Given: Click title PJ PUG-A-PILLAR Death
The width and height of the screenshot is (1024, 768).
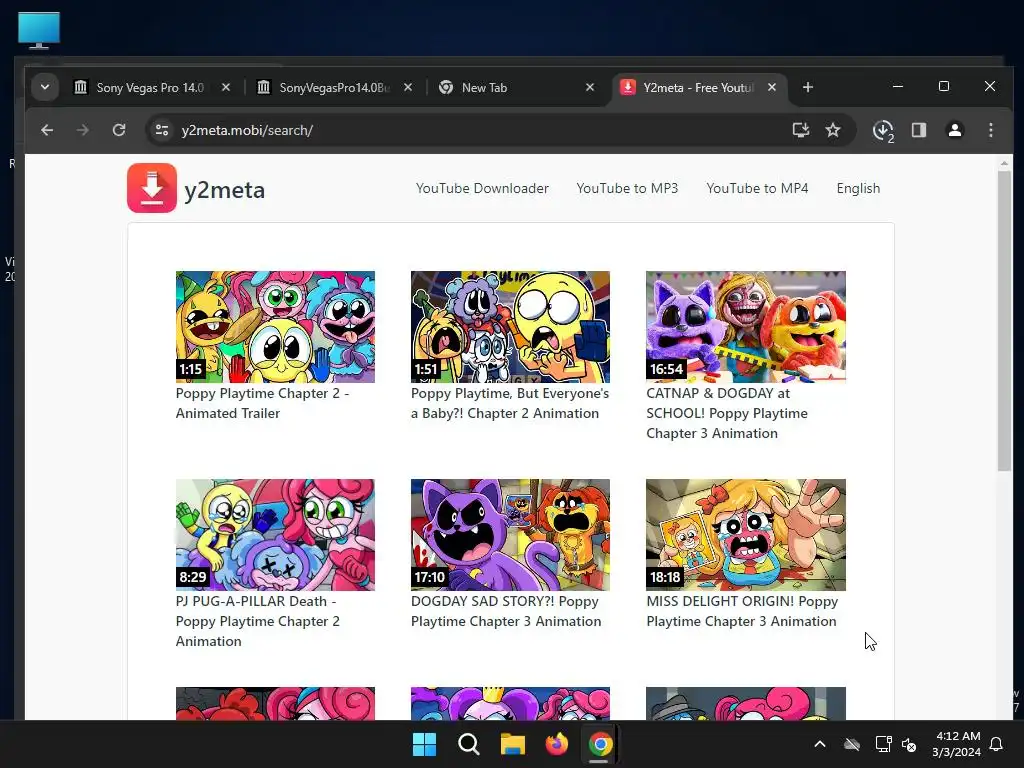Looking at the screenshot, I should tap(258, 621).
